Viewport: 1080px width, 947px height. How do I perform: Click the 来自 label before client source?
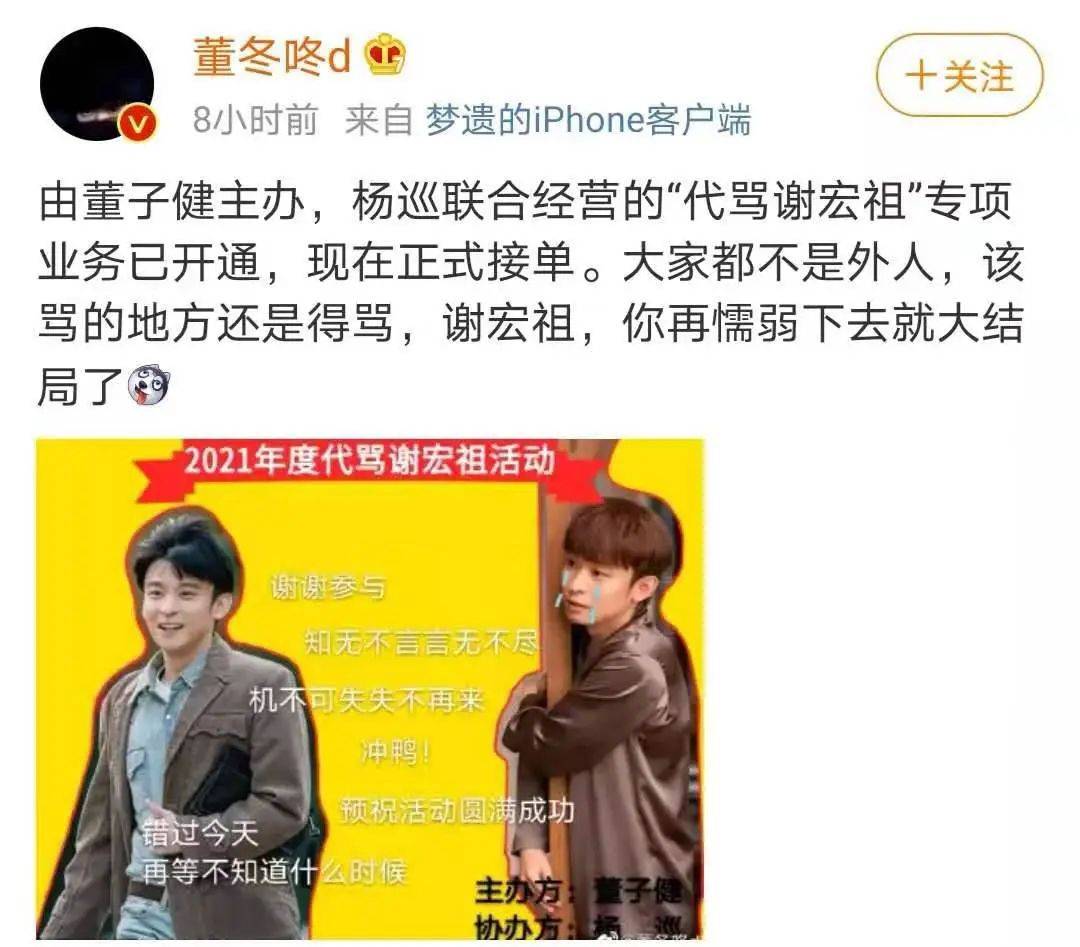click(x=378, y=120)
